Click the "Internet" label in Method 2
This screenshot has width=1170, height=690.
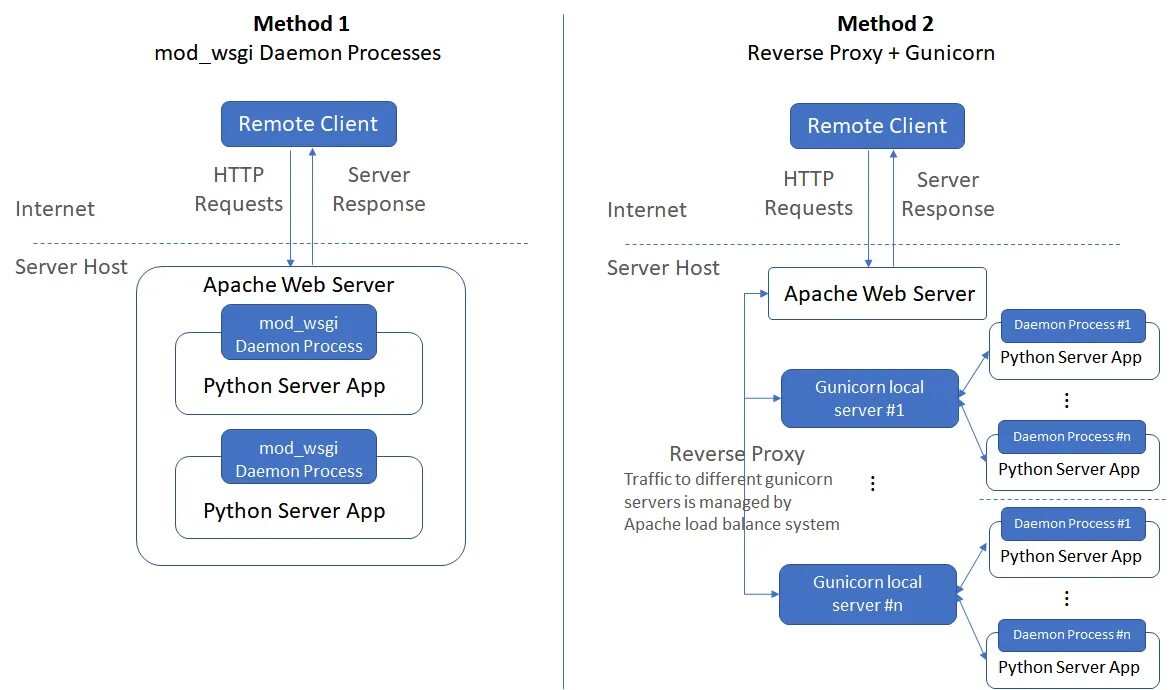pyautogui.click(x=646, y=210)
